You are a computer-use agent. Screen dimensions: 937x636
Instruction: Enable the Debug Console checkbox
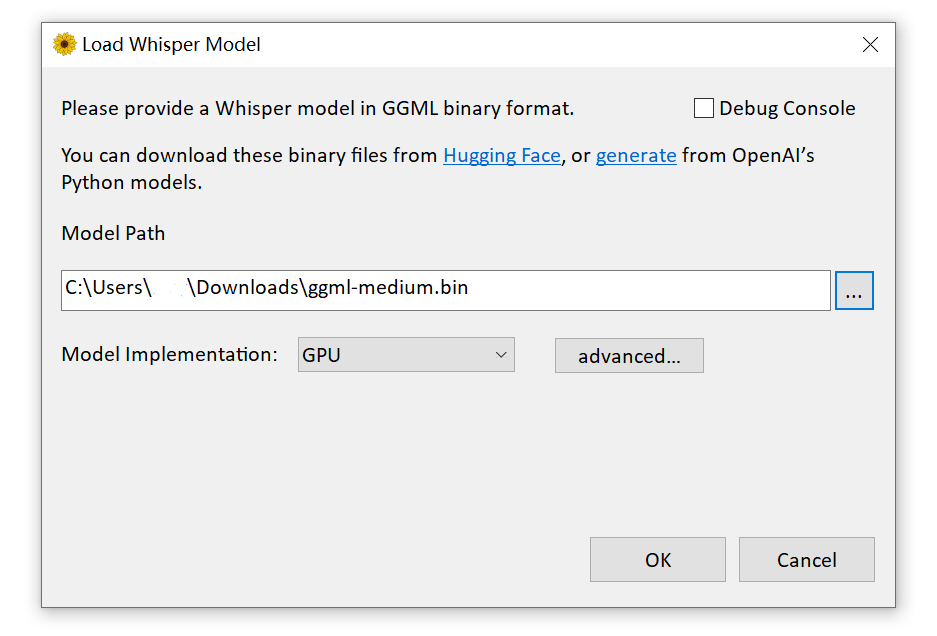coord(704,108)
